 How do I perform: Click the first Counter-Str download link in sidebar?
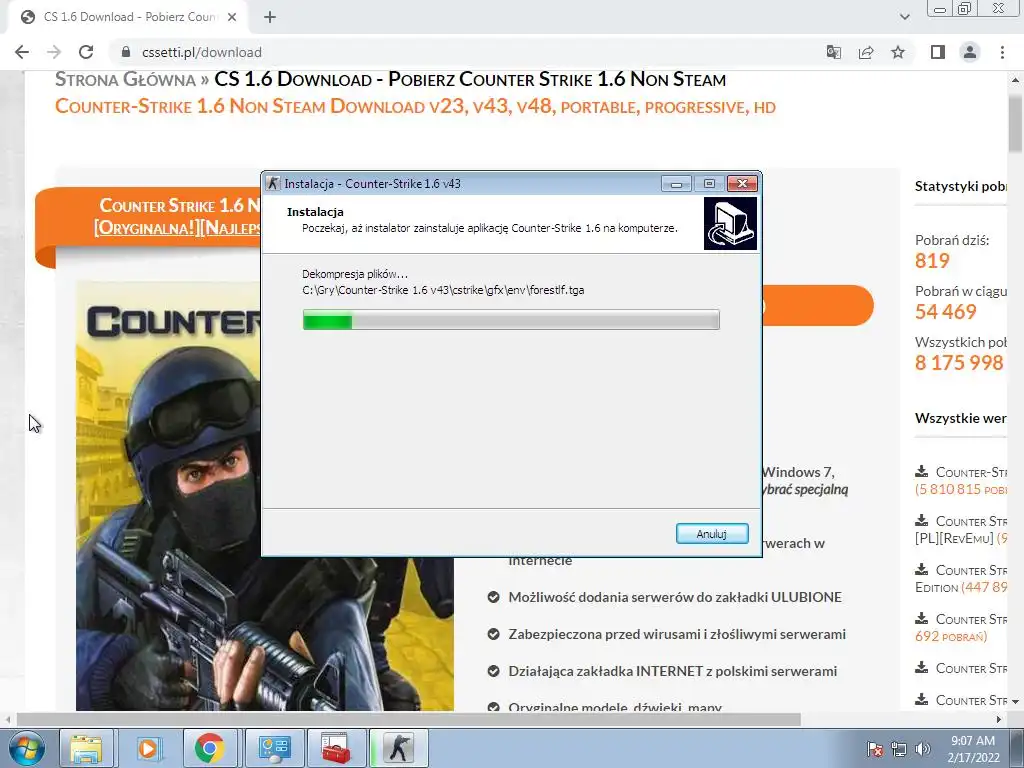pos(971,472)
